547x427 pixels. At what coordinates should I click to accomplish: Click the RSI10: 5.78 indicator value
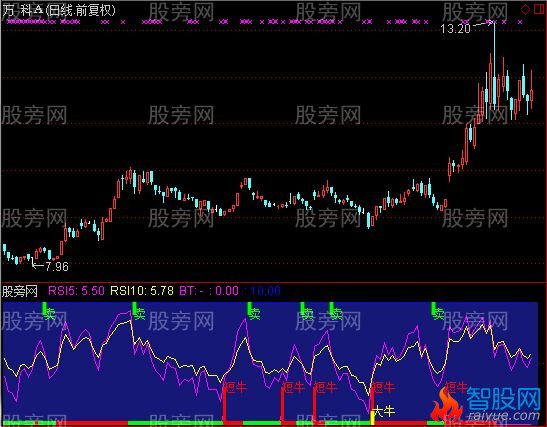click(142, 291)
